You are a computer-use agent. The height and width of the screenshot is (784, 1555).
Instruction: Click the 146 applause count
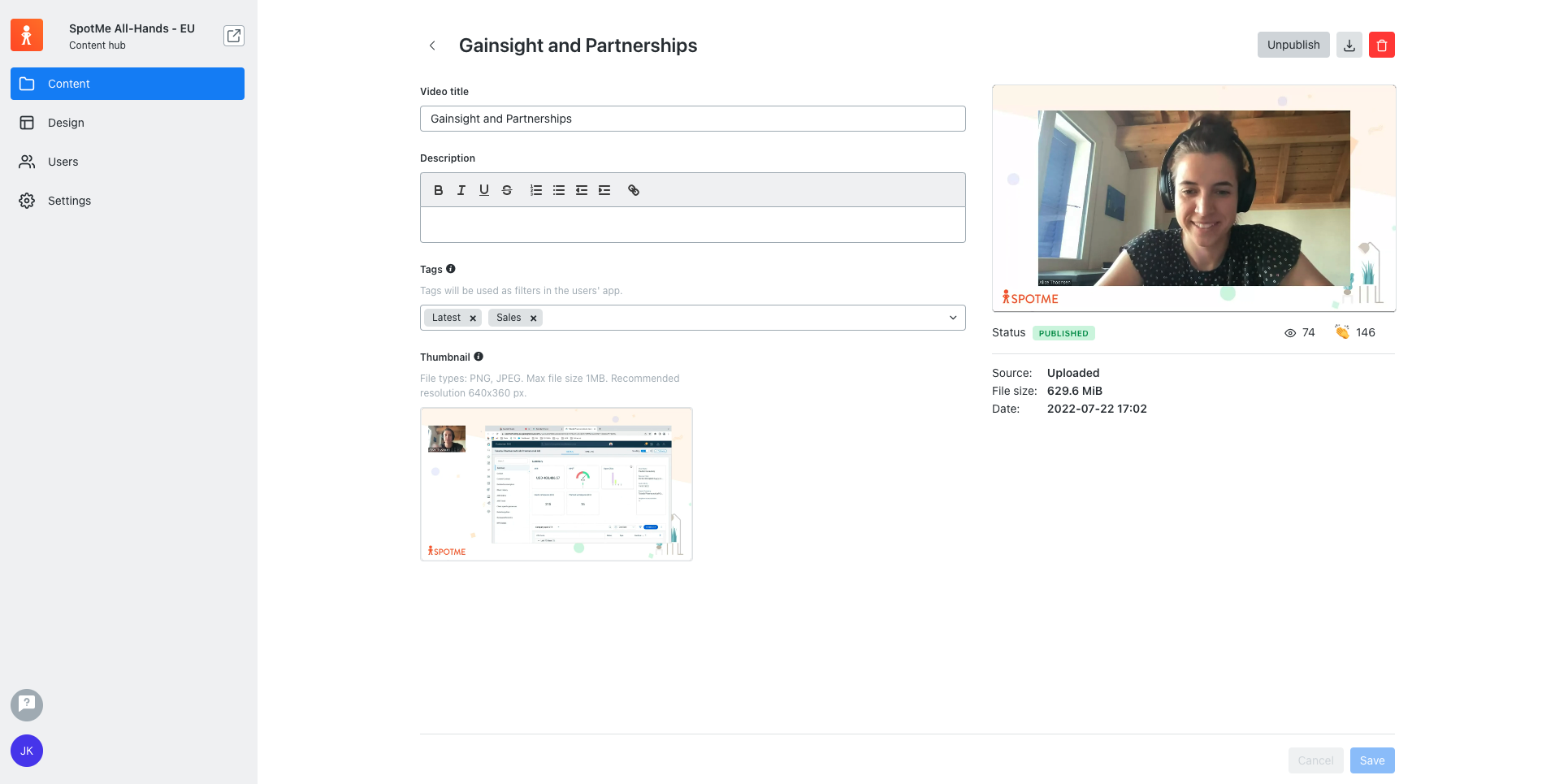(1366, 332)
